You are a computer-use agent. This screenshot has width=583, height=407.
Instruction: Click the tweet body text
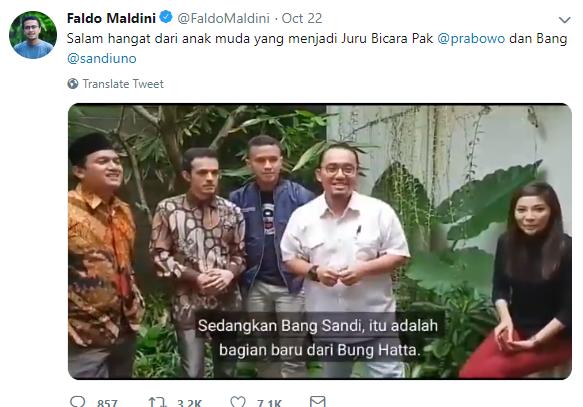pos(317,49)
